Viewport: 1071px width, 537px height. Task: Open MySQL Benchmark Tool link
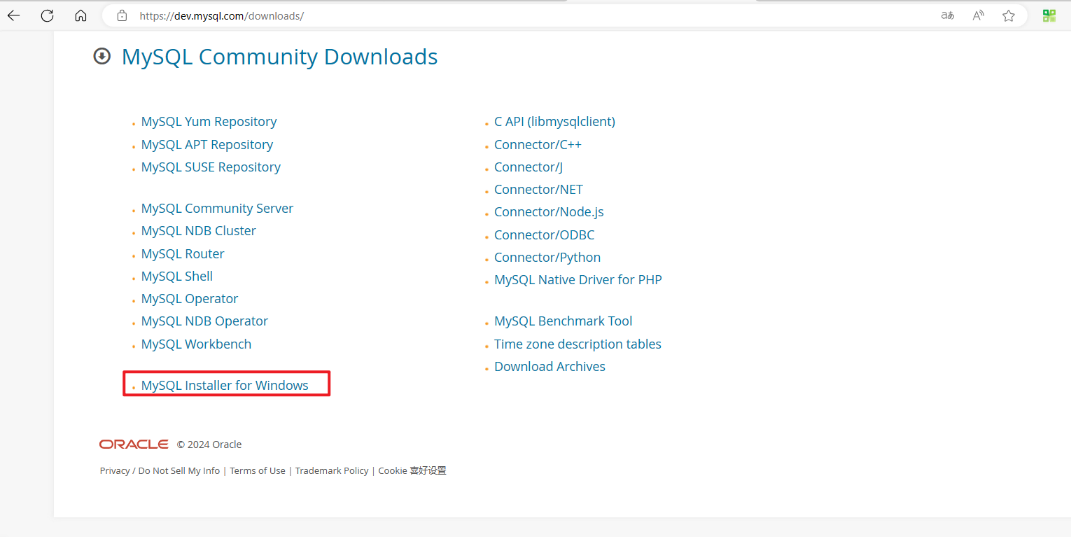tap(564, 321)
